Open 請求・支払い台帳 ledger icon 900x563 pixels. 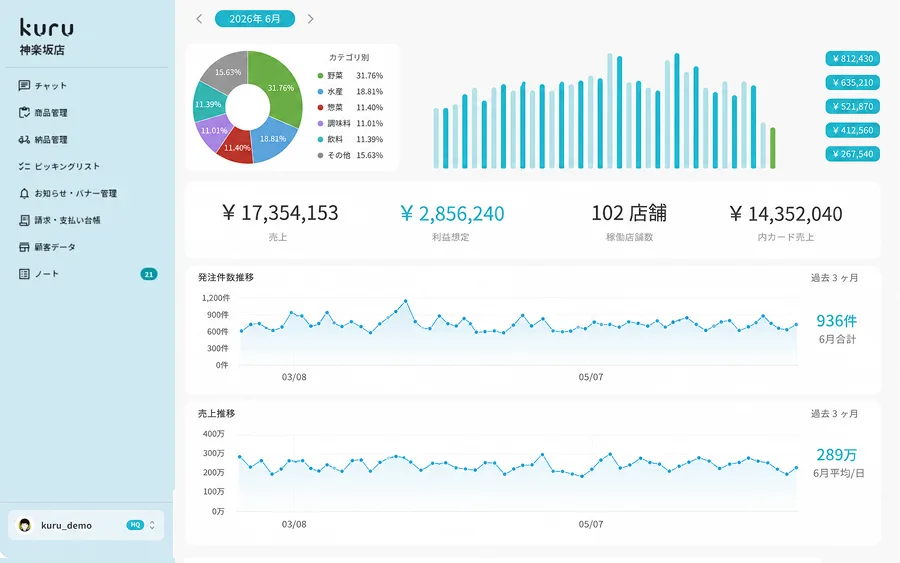(24, 220)
